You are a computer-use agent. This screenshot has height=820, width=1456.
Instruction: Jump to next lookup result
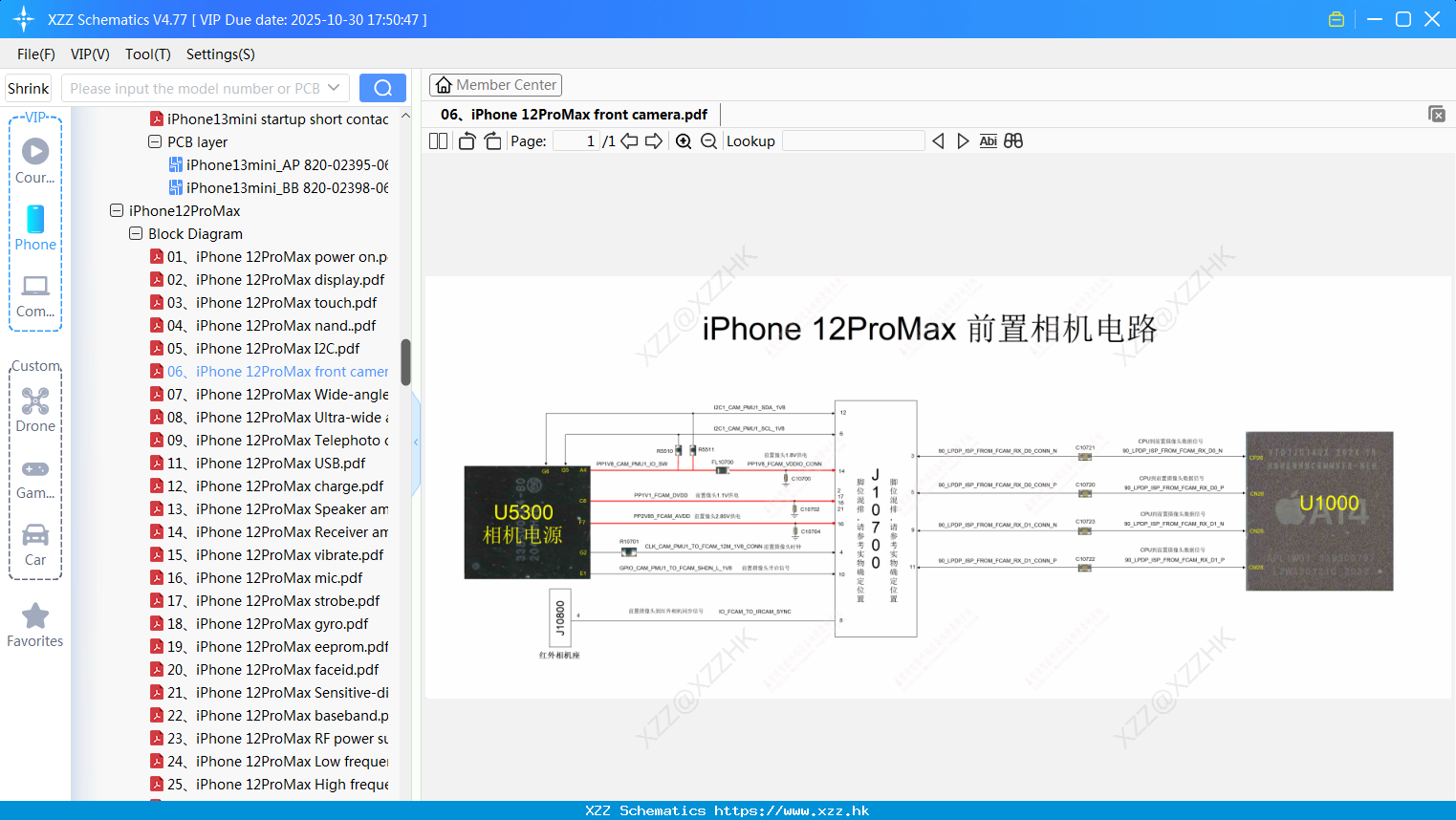pyautogui.click(x=963, y=140)
